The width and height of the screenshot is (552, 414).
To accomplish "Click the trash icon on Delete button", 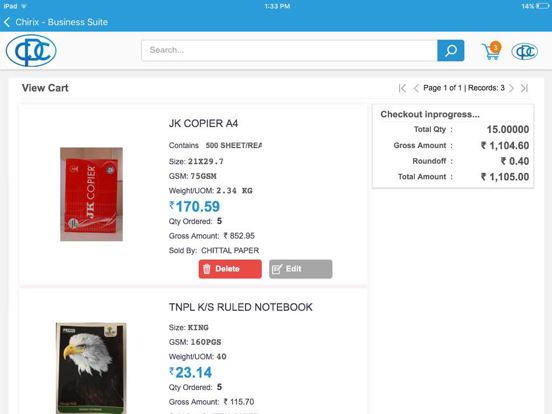I will point(207,269).
